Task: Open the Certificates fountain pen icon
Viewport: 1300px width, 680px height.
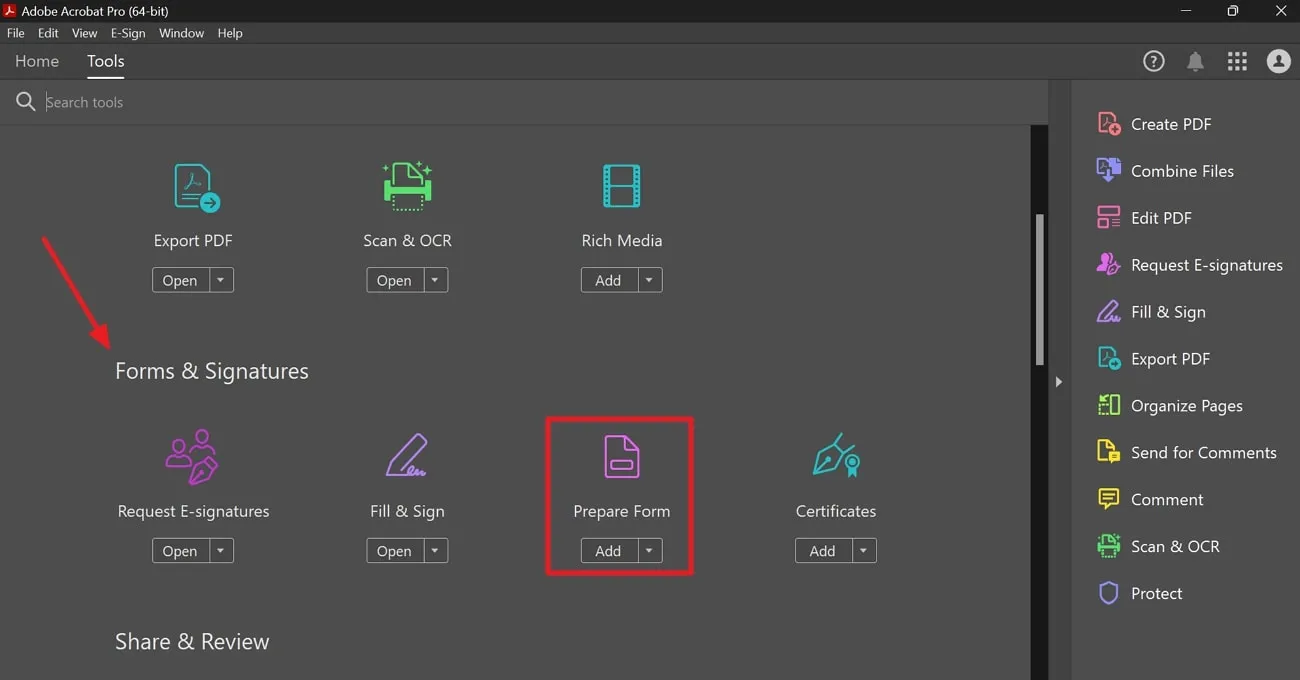Action: coord(835,456)
